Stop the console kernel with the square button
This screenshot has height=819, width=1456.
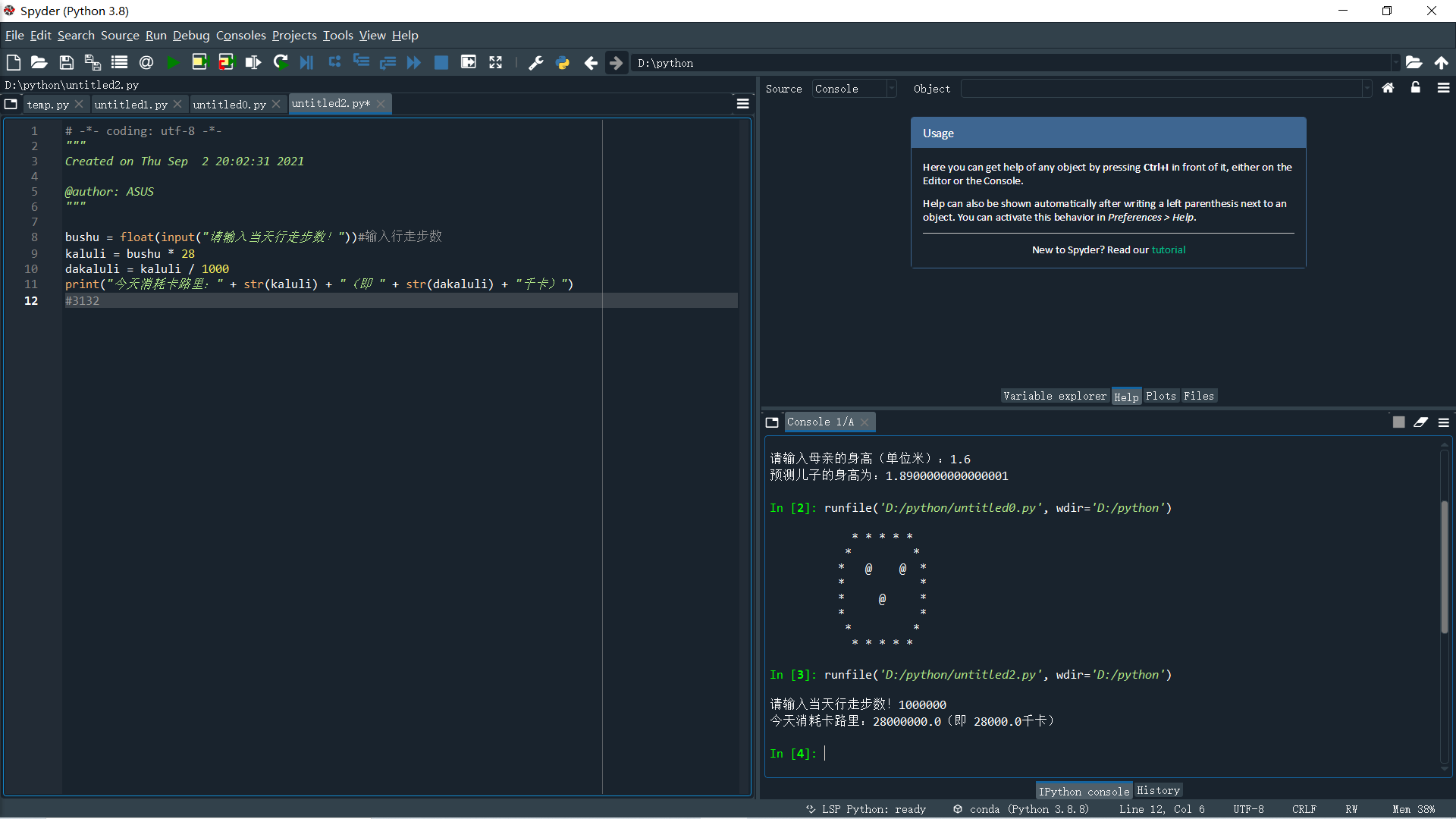click(x=1398, y=422)
